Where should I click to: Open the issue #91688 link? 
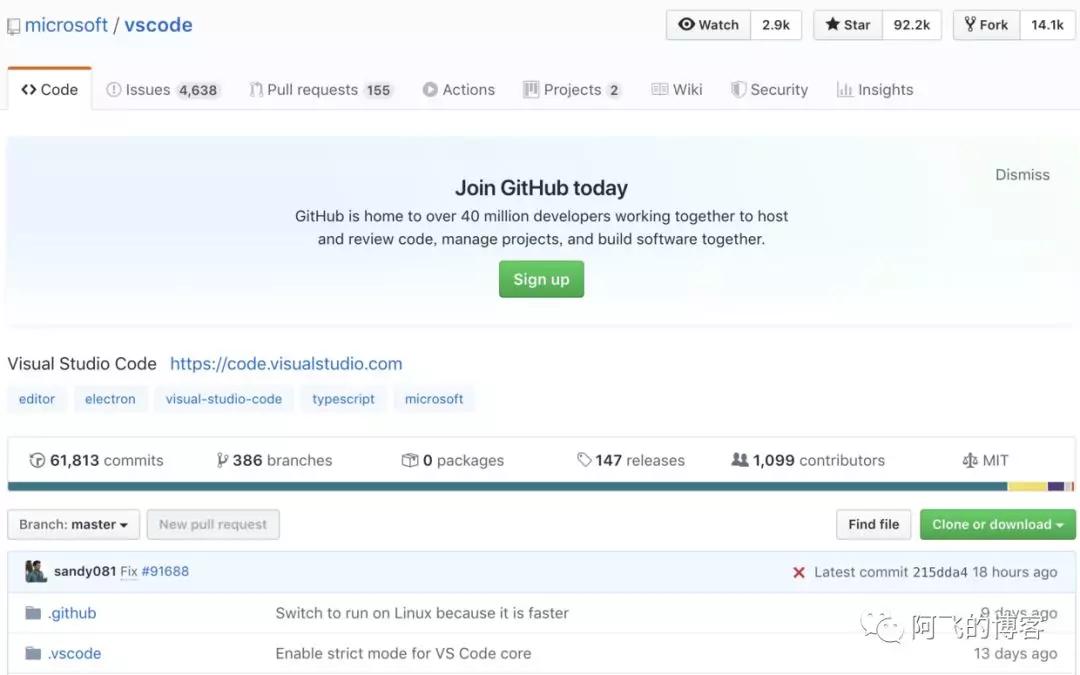coord(165,571)
